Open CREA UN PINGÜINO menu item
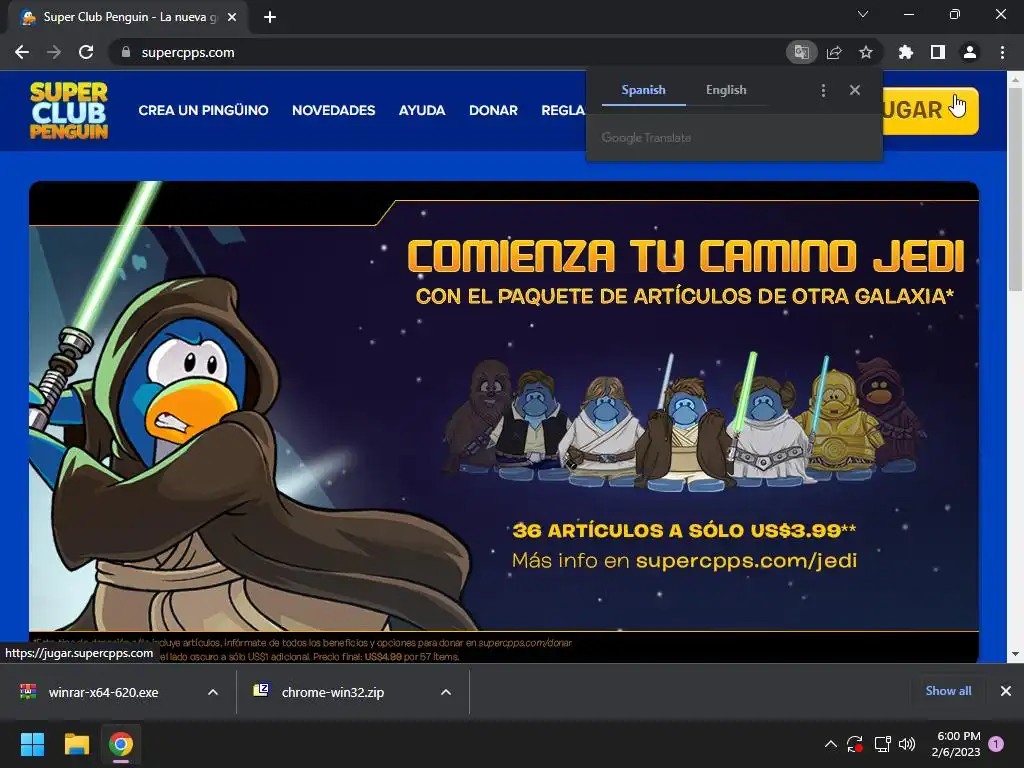 point(203,110)
